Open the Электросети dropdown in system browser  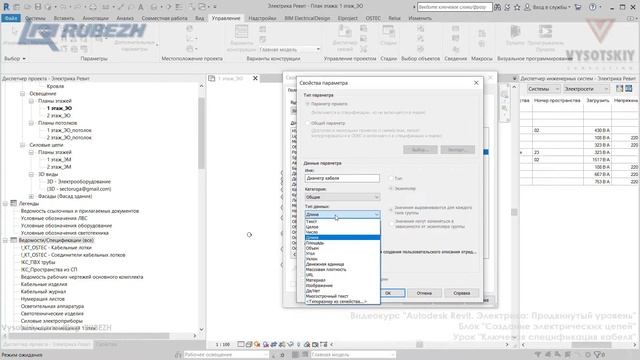pos(586,89)
